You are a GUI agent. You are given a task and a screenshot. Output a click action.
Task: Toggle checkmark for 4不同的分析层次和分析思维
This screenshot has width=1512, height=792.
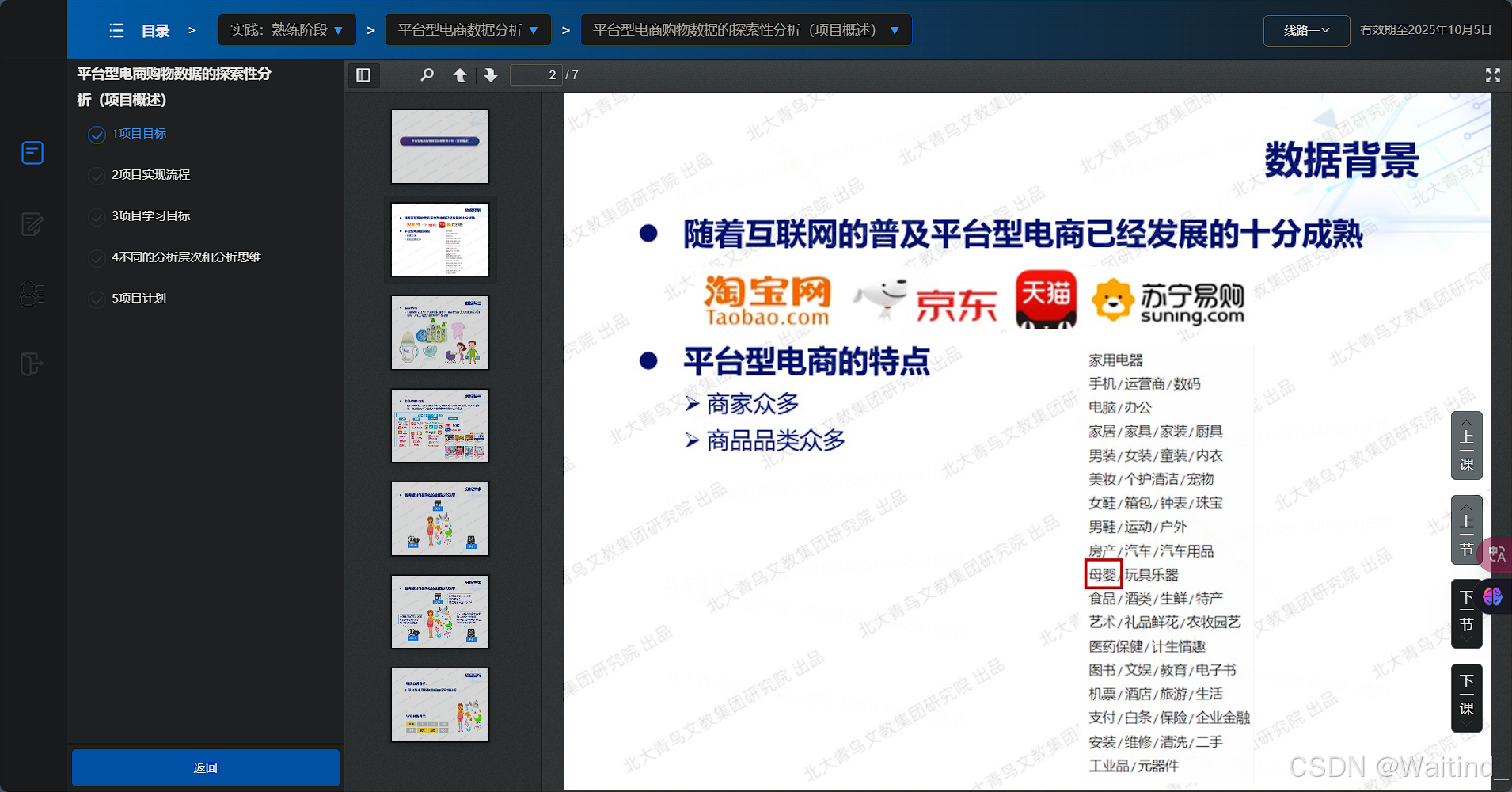pyautogui.click(x=97, y=258)
